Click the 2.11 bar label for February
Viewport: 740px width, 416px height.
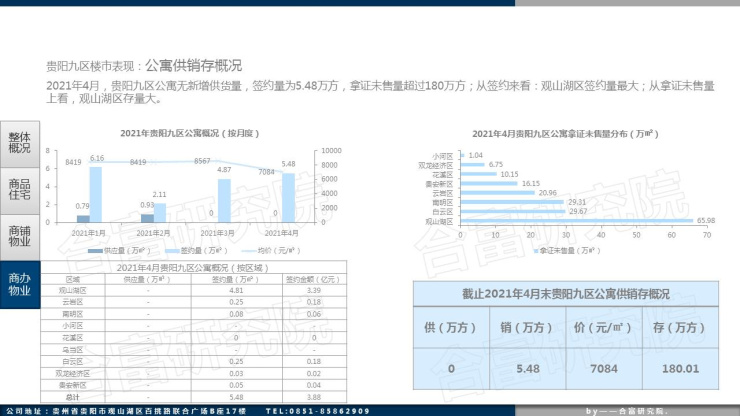click(x=160, y=195)
